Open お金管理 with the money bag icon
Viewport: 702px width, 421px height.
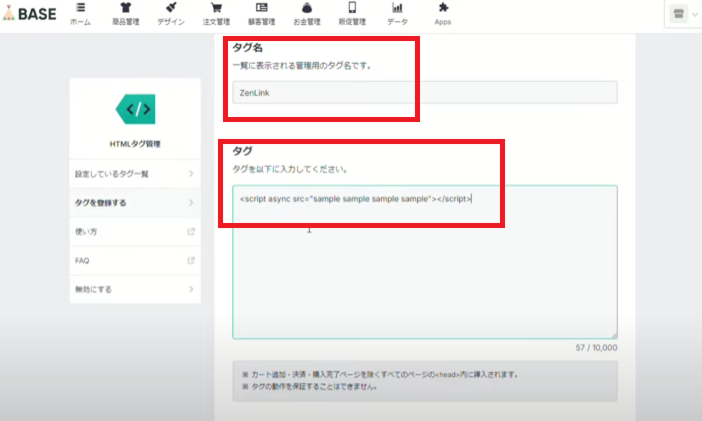pyautogui.click(x=308, y=10)
